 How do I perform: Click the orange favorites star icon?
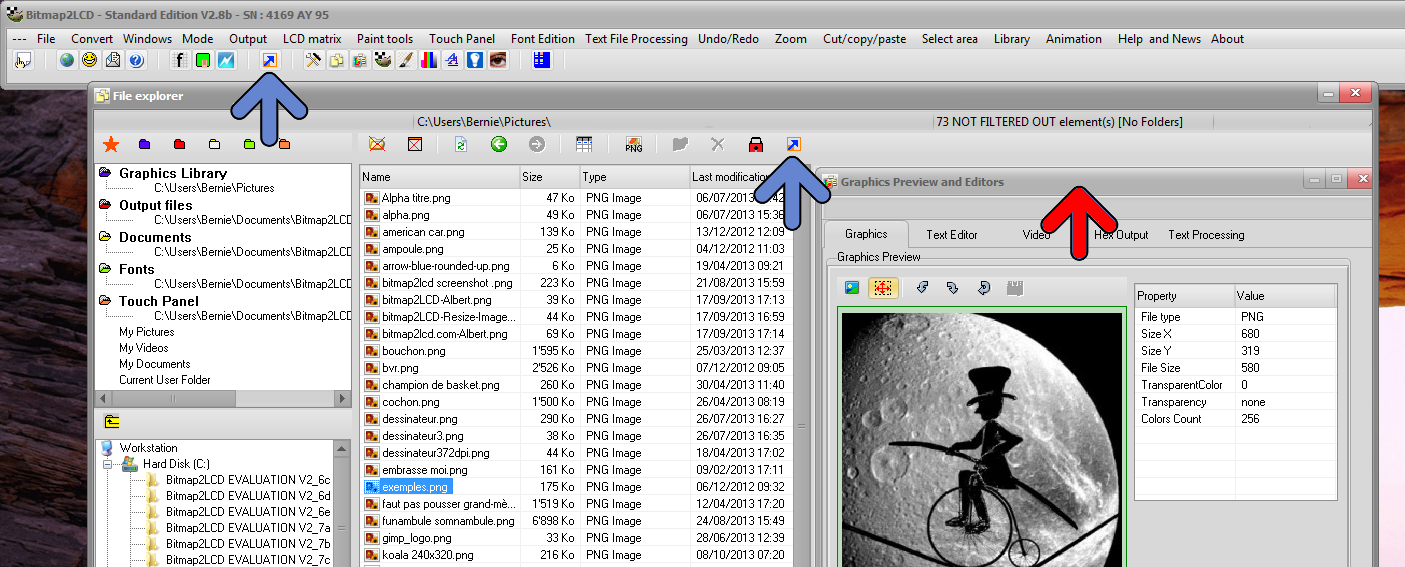click(x=111, y=145)
